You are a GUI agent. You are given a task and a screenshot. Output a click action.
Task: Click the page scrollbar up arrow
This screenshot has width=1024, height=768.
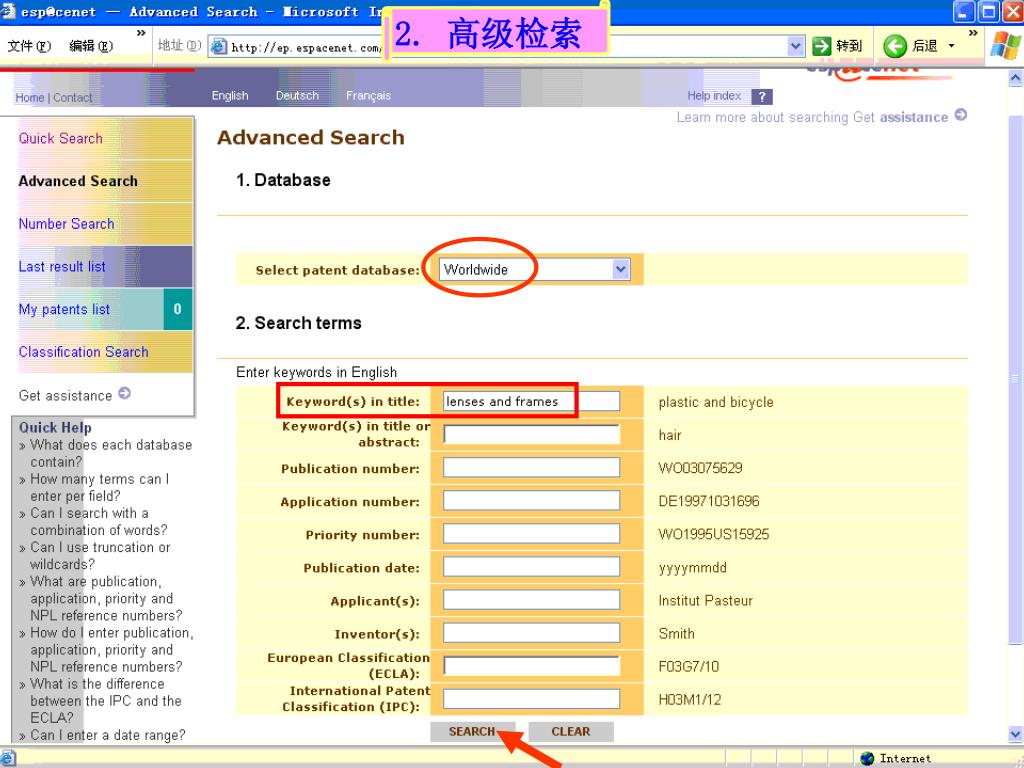tap(1016, 78)
